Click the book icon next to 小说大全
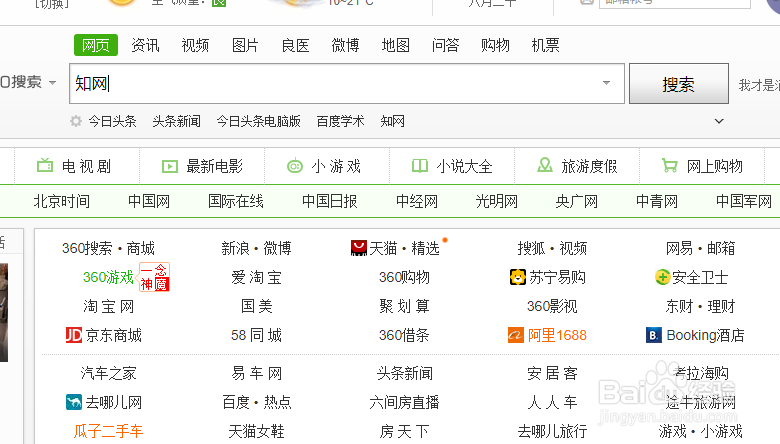Viewport: 780px width, 444px height. [420, 166]
